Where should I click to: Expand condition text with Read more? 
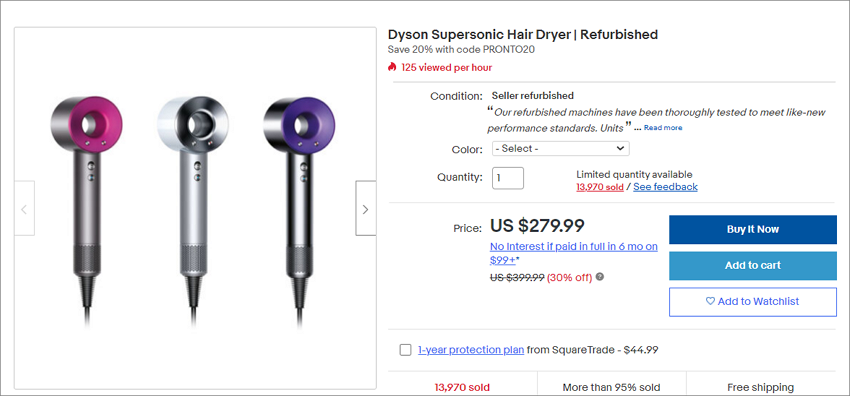[x=663, y=128]
